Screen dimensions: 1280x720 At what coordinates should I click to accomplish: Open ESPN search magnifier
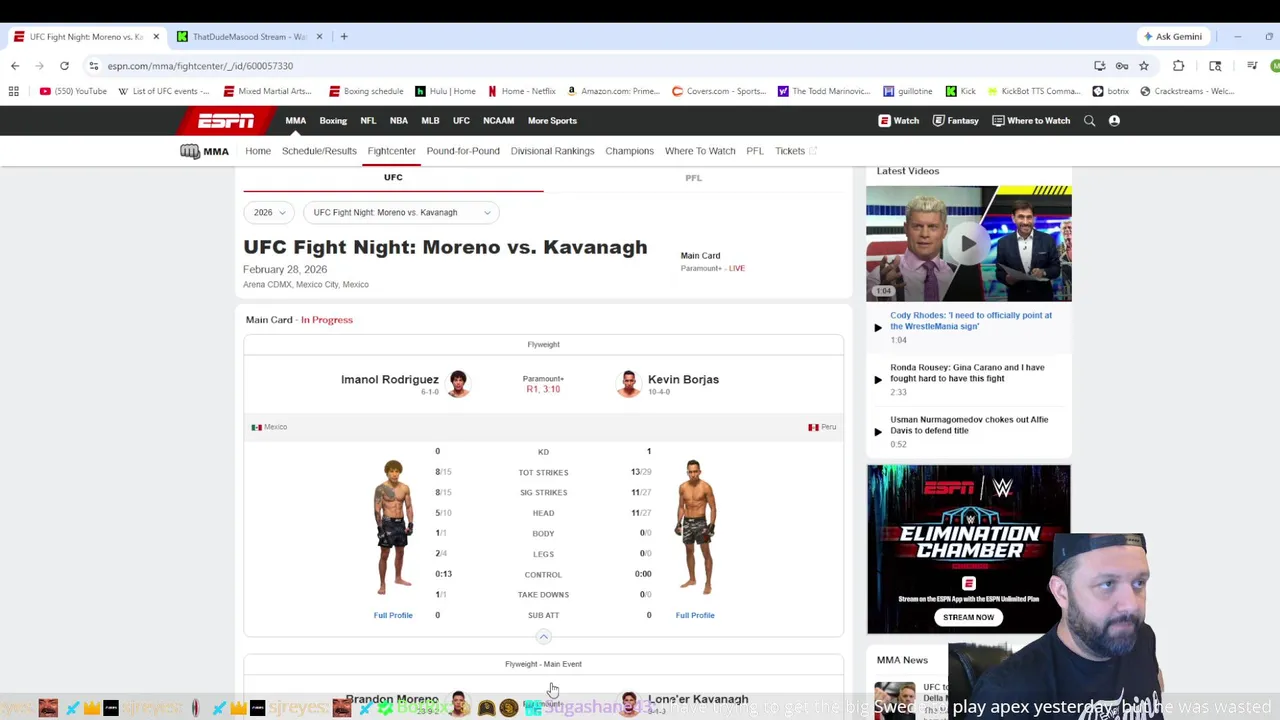click(x=1089, y=121)
